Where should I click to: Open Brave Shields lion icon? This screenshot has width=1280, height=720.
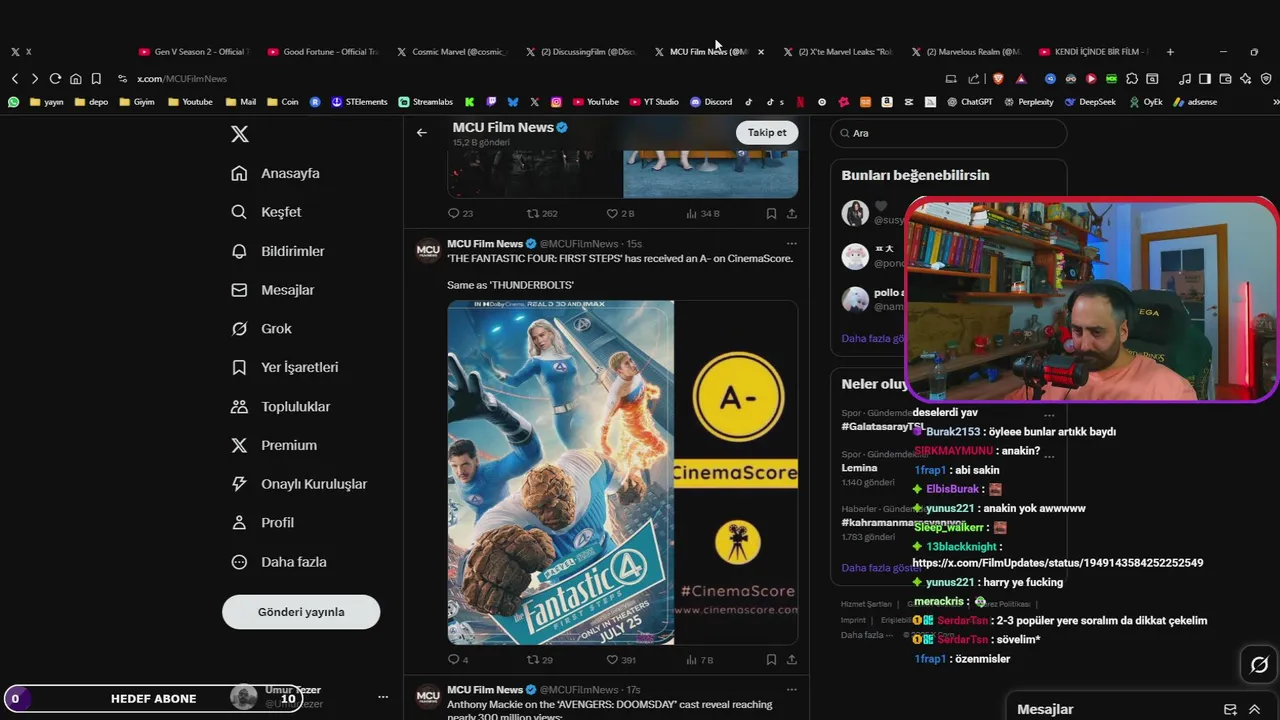click(998, 79)
